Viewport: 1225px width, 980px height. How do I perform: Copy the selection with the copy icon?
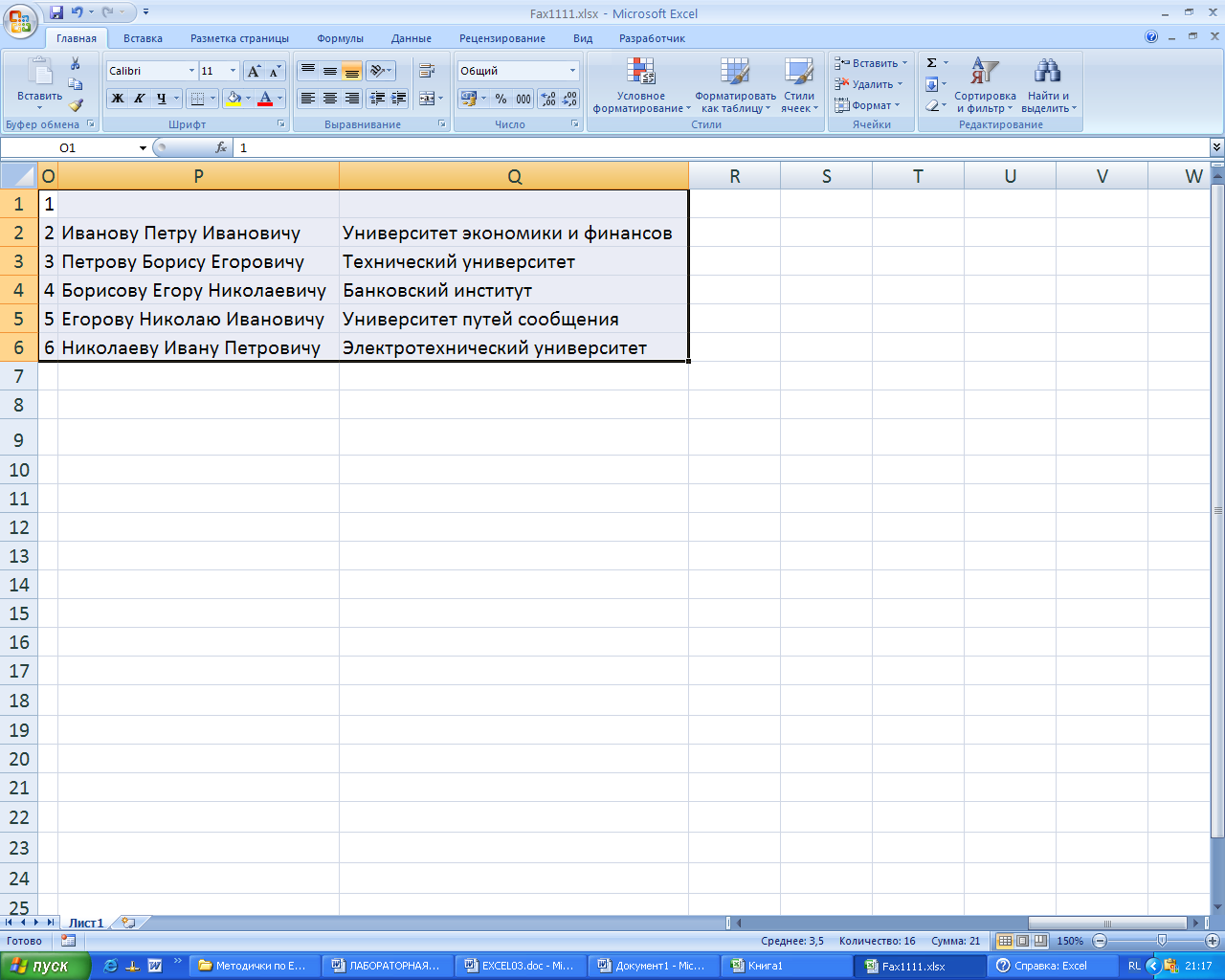[76, 84]
